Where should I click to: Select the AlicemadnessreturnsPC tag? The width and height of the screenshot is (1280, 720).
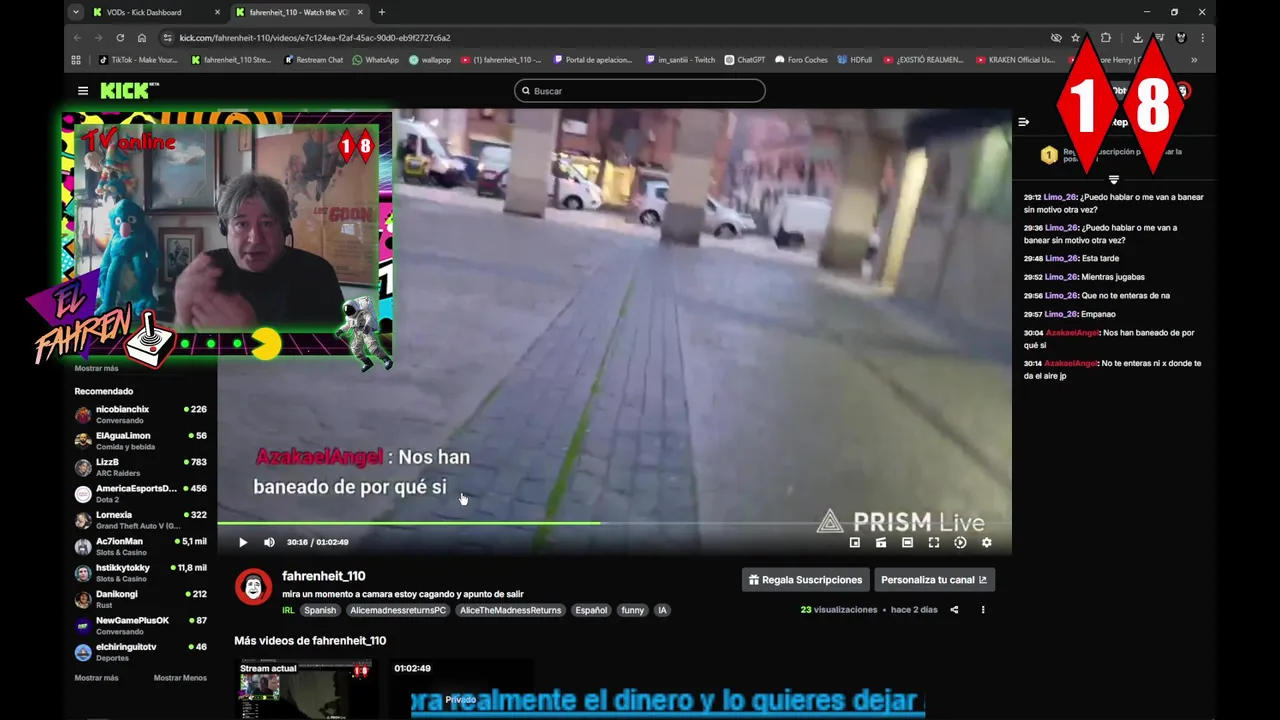(398, 610)
